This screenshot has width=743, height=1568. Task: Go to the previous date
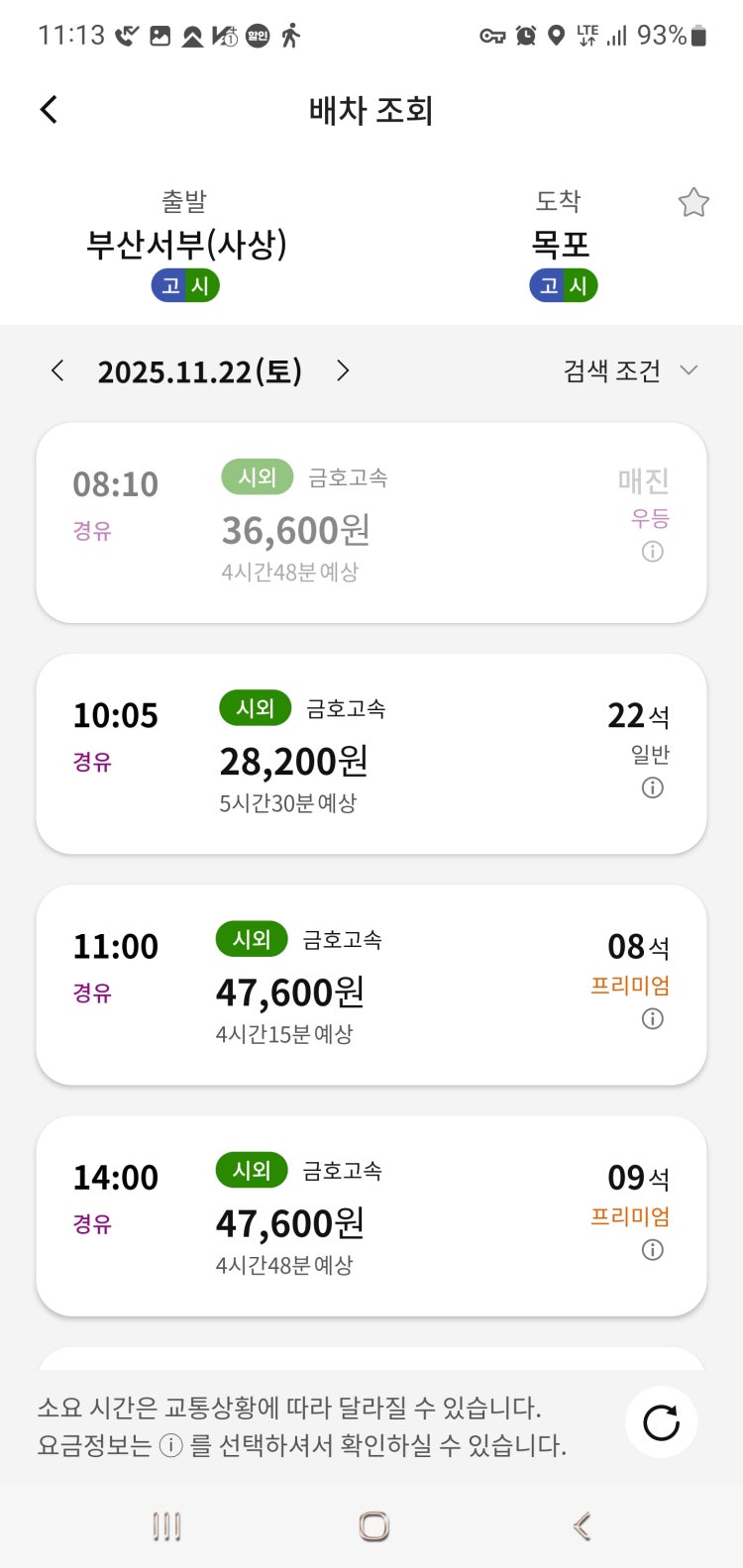(x=57, y=371)
